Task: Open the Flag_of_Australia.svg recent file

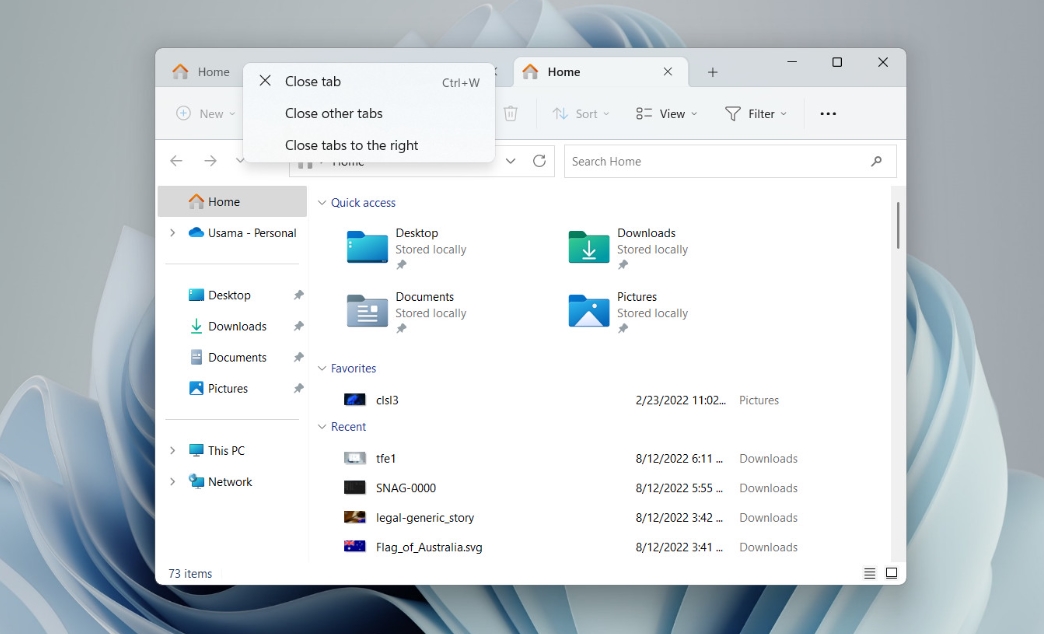Action: pyautogui.click(x=429, y=547)
